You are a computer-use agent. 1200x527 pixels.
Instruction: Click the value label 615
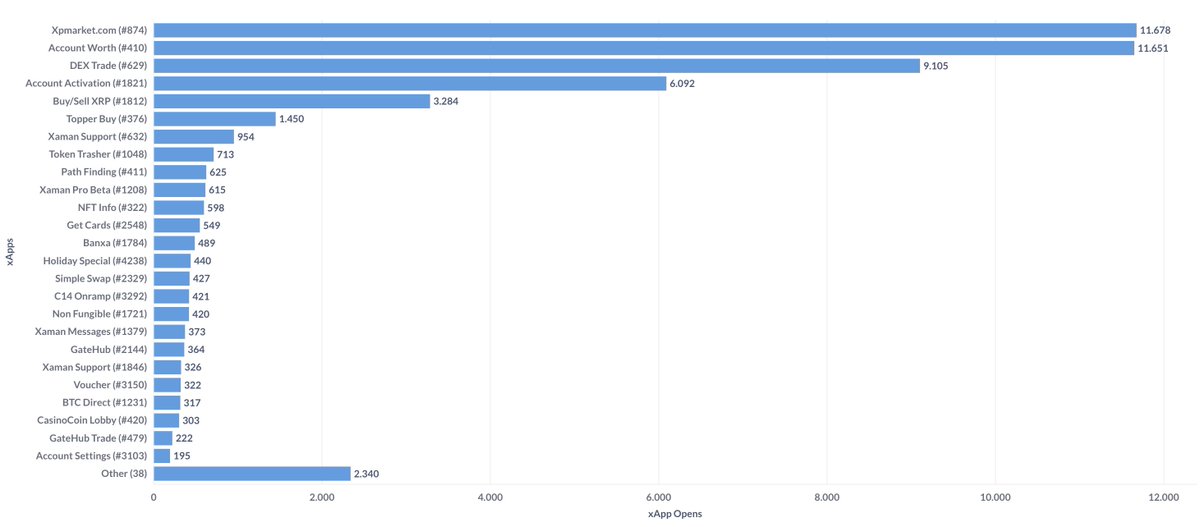[218, 190]
